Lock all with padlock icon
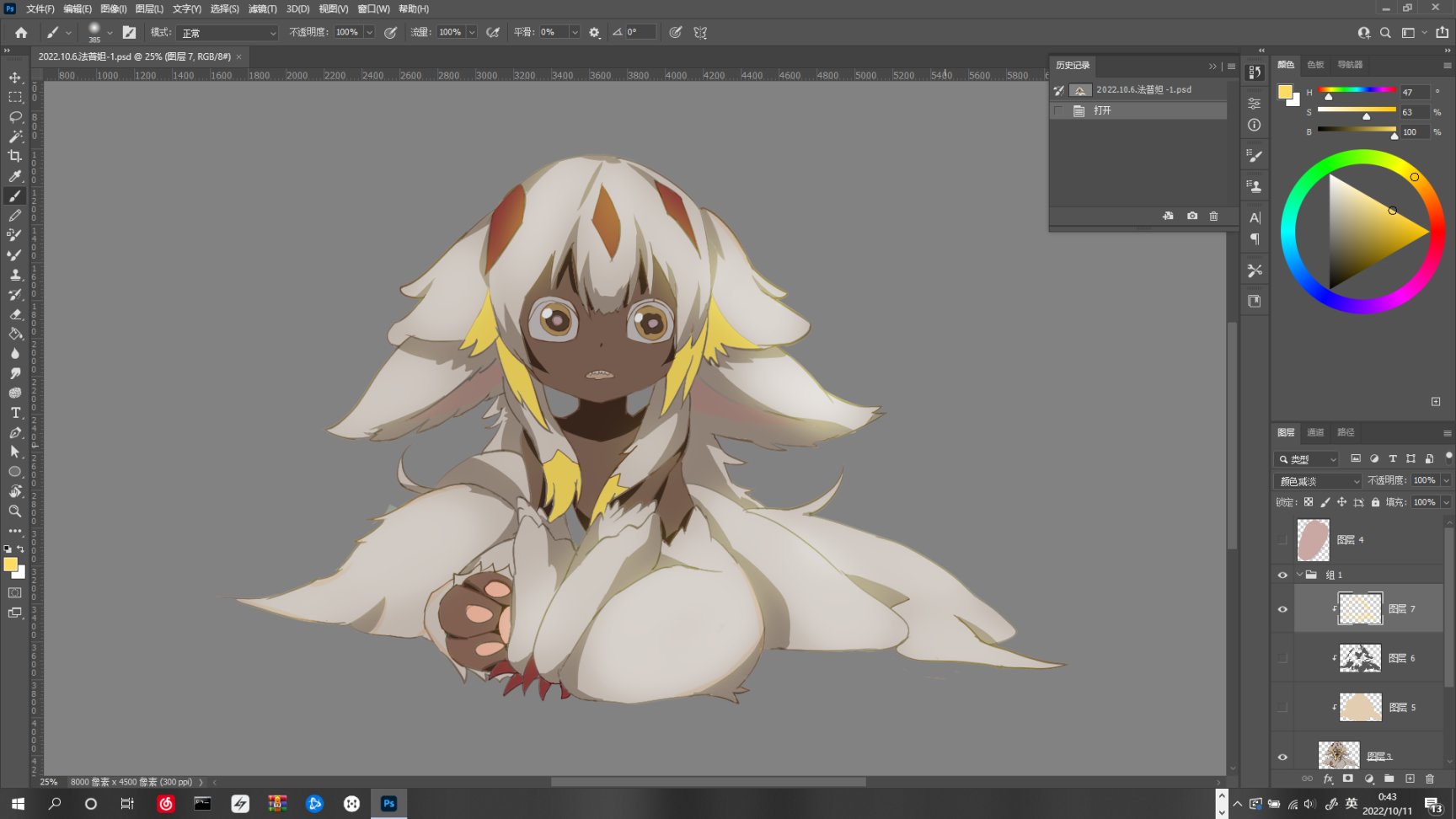The width and height of the screenshot is (1456, 819). click(x=1376, y=502)
